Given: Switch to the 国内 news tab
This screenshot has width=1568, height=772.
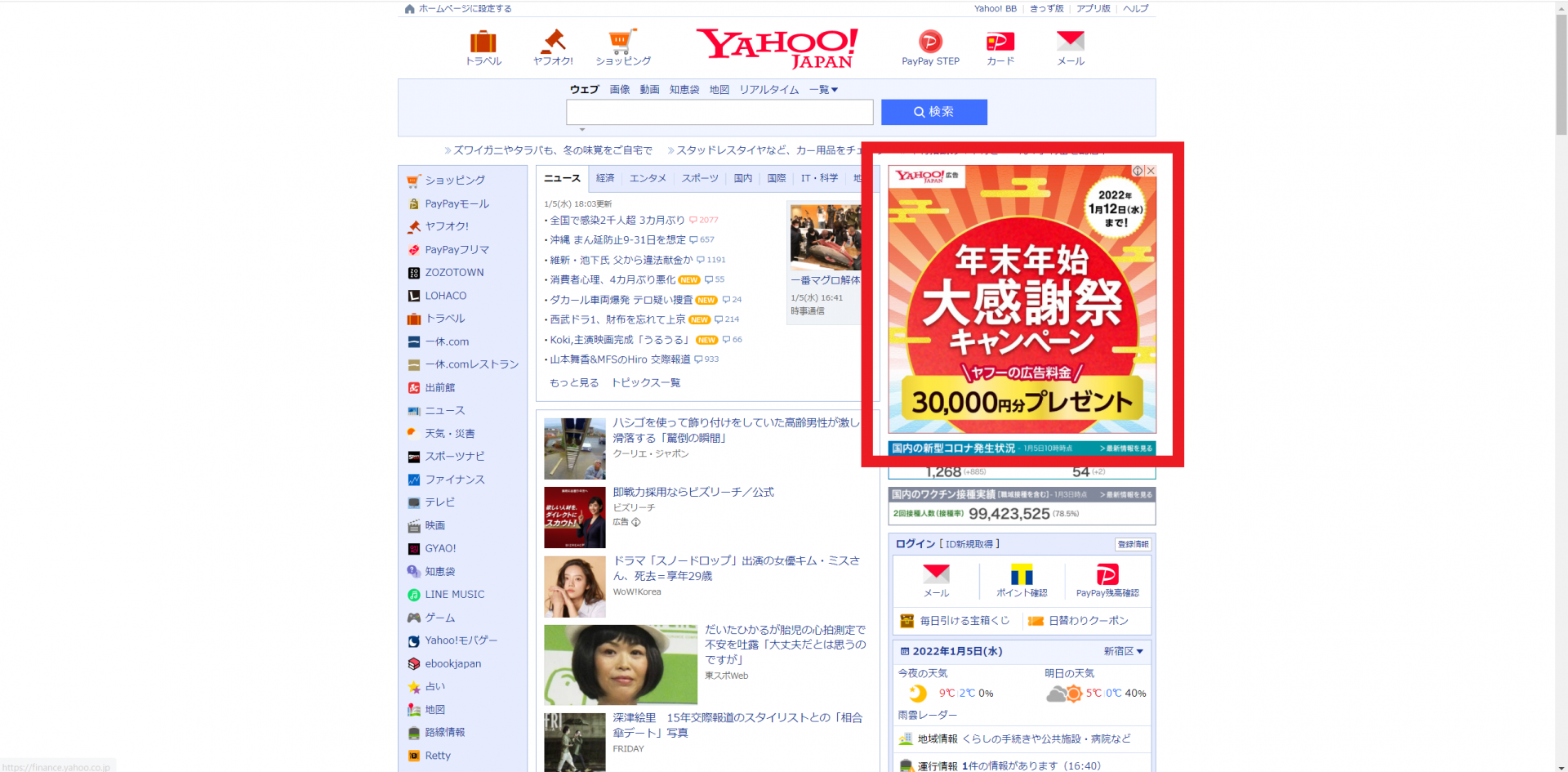Looking at the screenshot, I should [743, 178].
